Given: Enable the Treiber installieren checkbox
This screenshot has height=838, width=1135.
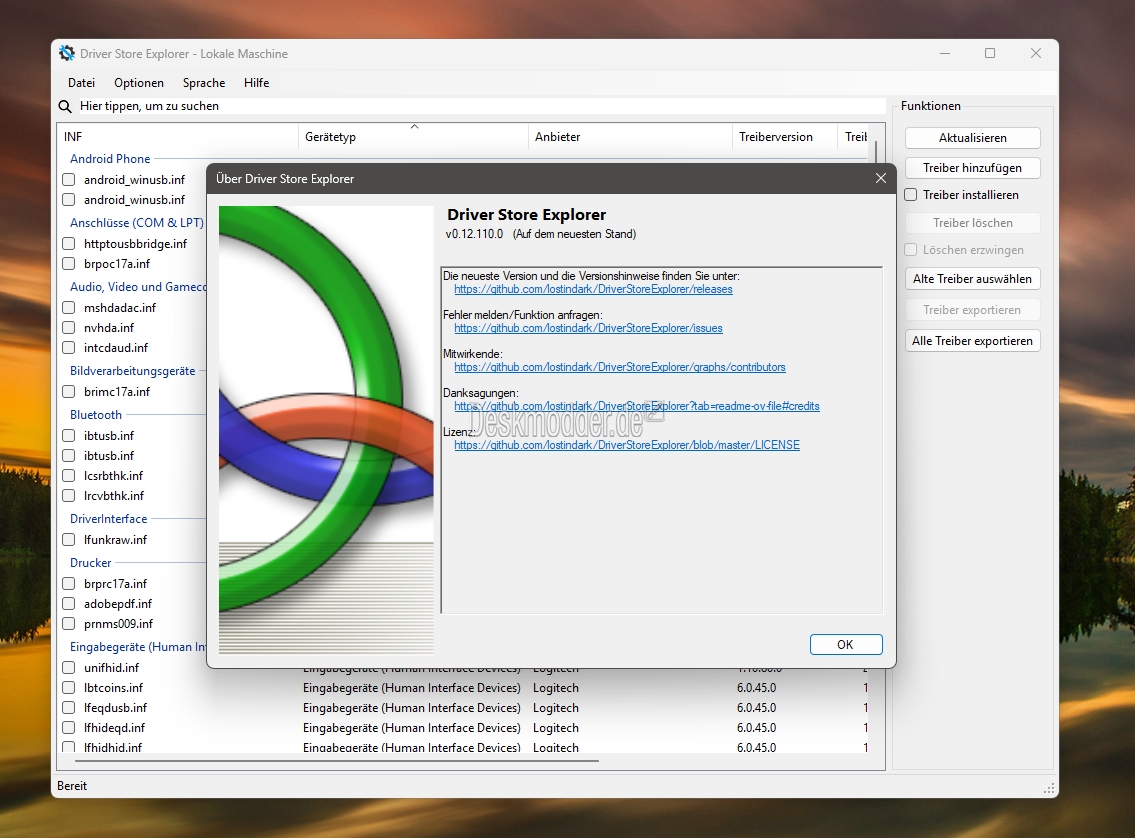Looking at the screenshot, I should [911, 195].
